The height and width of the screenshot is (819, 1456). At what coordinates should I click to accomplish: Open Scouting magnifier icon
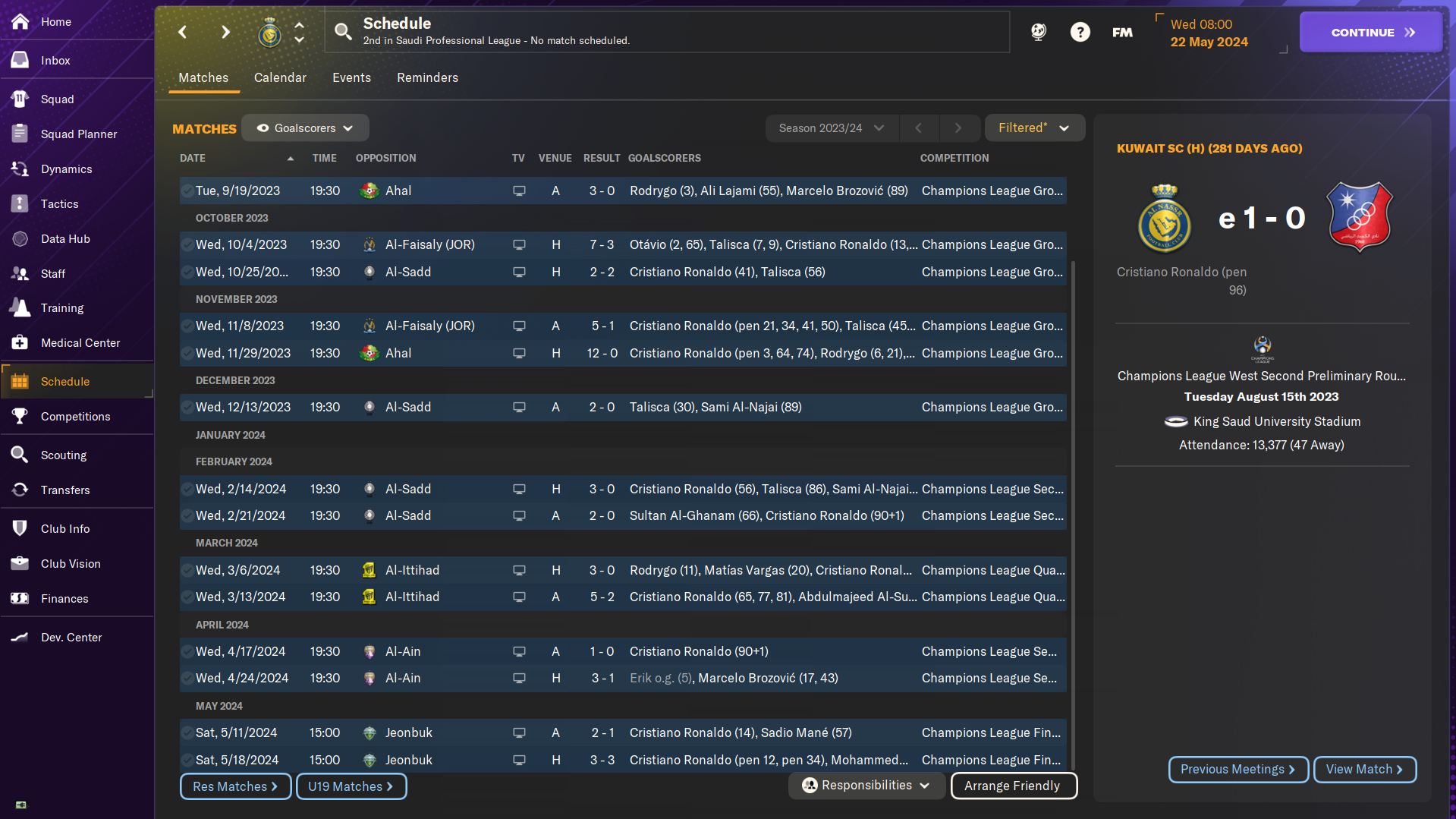point(20,455)
